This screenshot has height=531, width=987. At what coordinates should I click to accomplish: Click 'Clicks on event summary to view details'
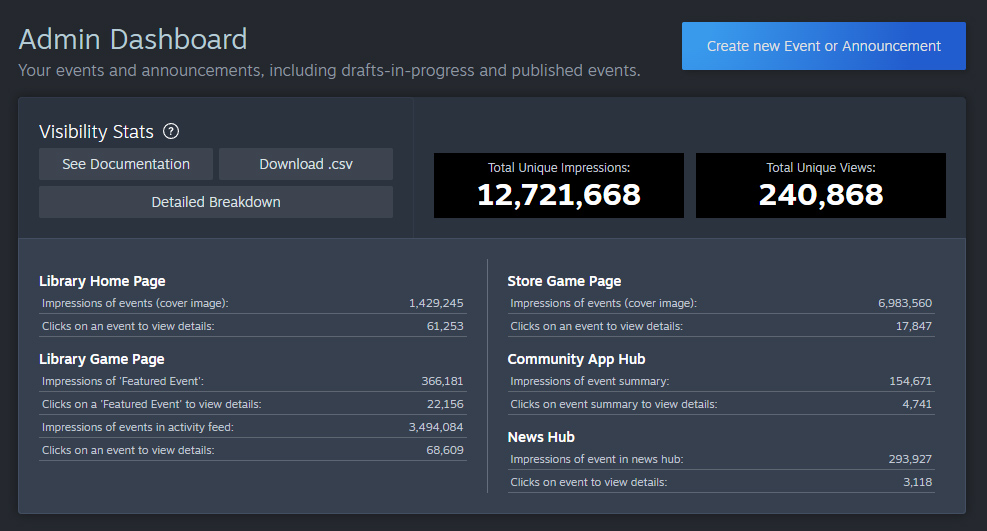click(614, 404)
